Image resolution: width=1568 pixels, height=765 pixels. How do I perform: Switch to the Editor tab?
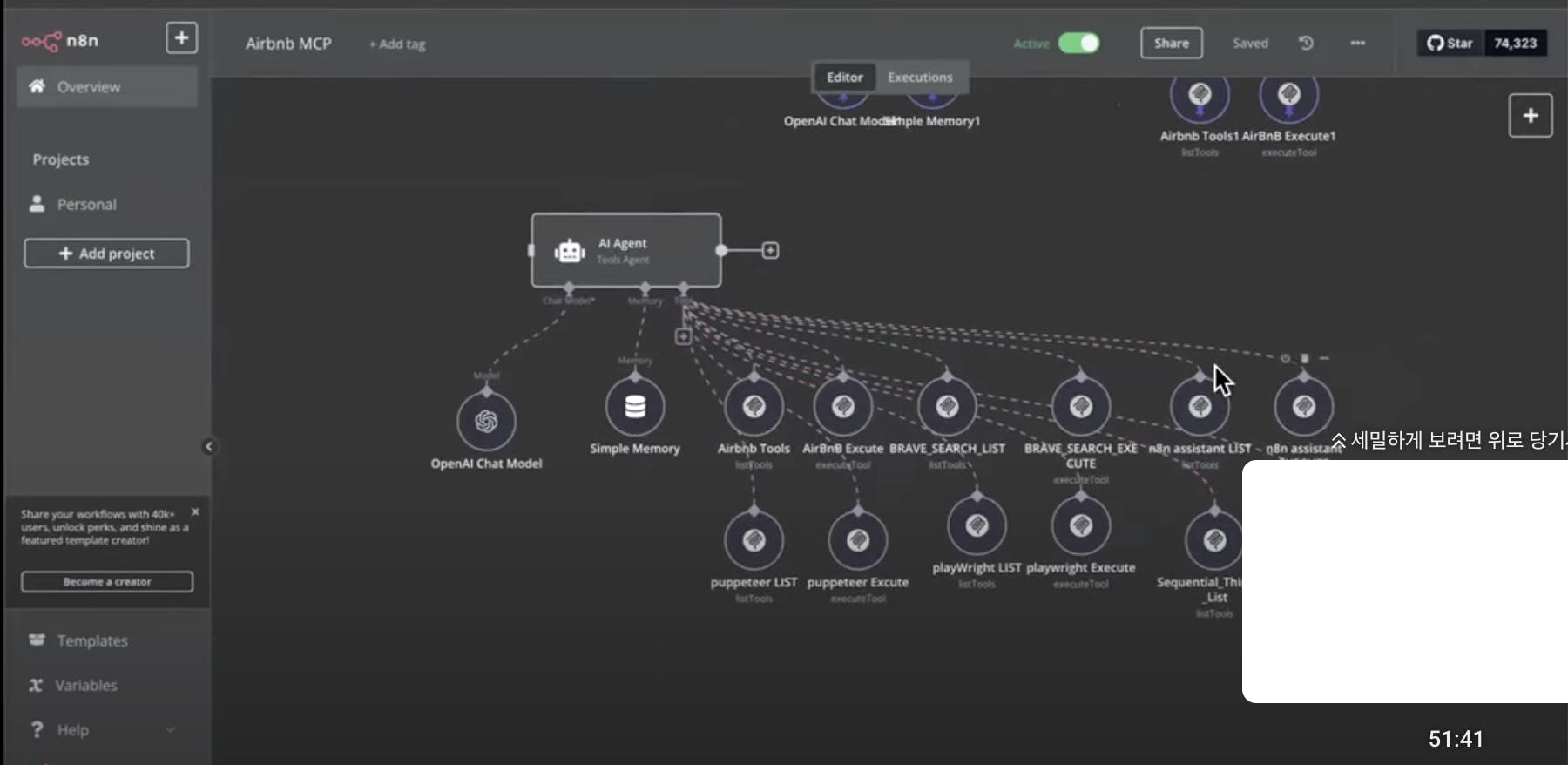pyautogui.click(x=845, y=78)
